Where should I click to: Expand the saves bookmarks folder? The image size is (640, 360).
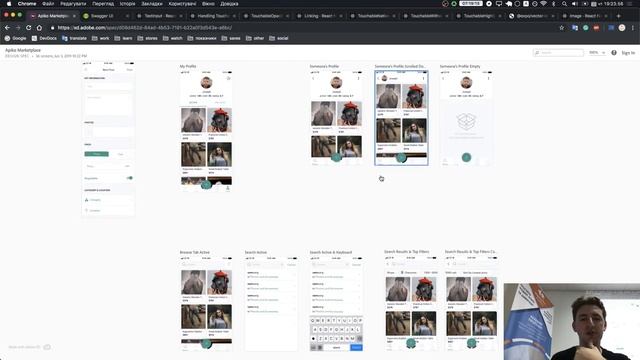click(x=231, y=38)
